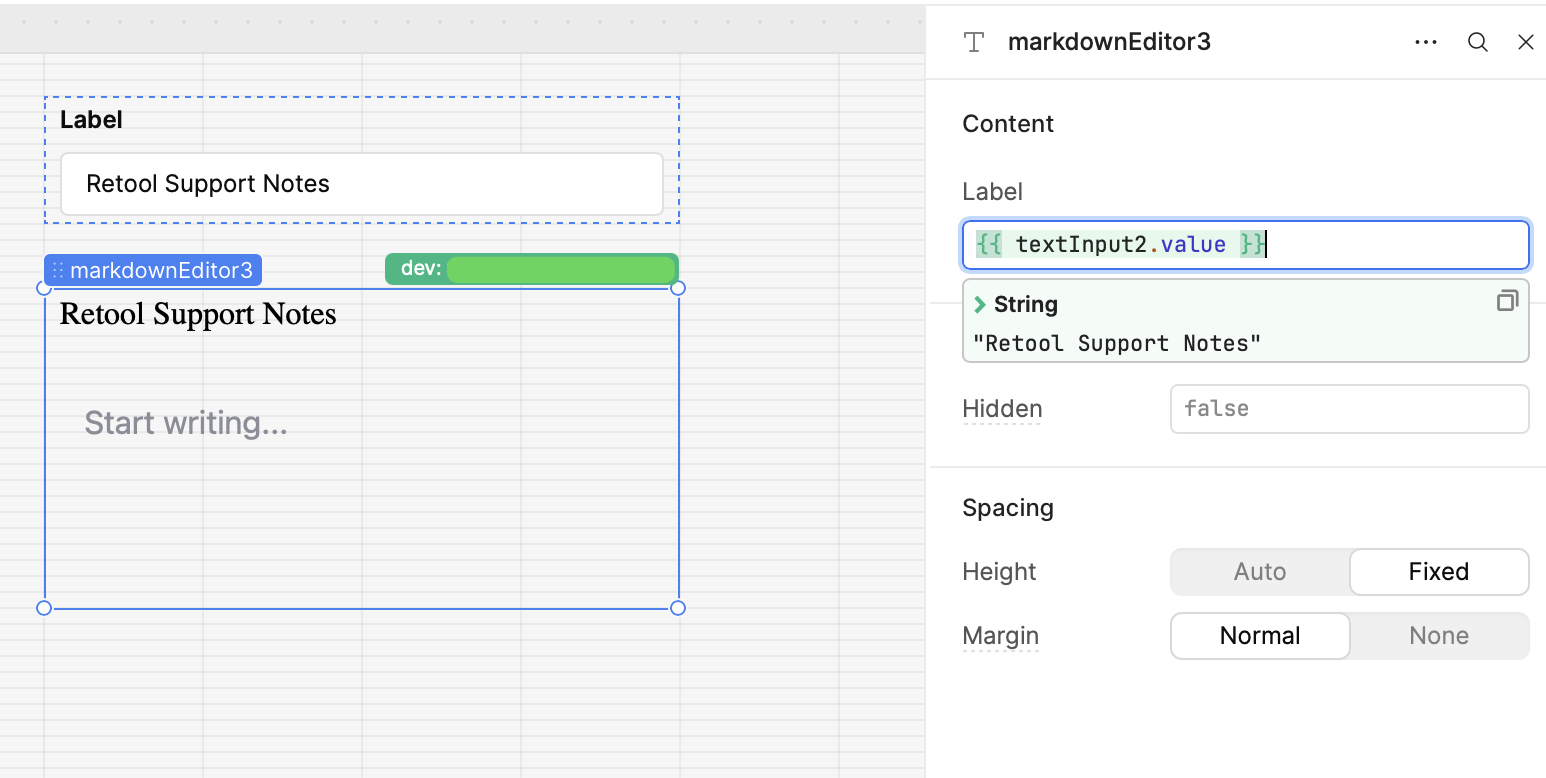The height and width of the screenshot is (778, 1546).
Task: Set Height to Auto
Action: (x=1259, y=572)
